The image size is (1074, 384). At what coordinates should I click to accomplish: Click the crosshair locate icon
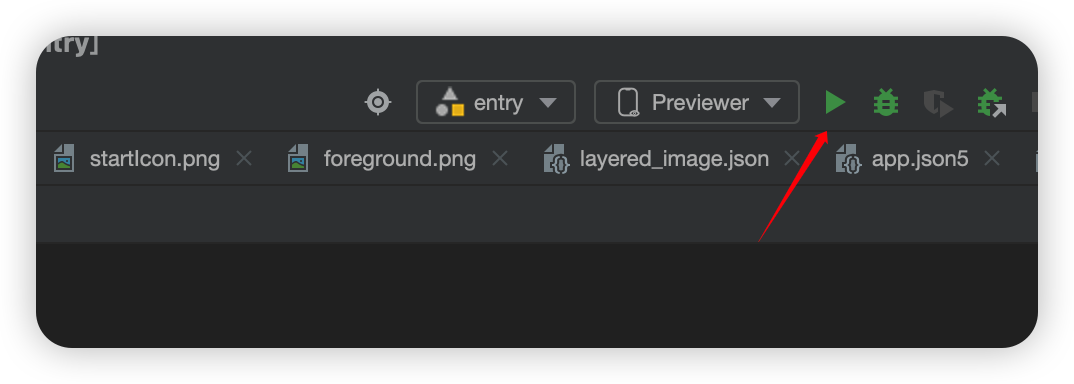378,103
